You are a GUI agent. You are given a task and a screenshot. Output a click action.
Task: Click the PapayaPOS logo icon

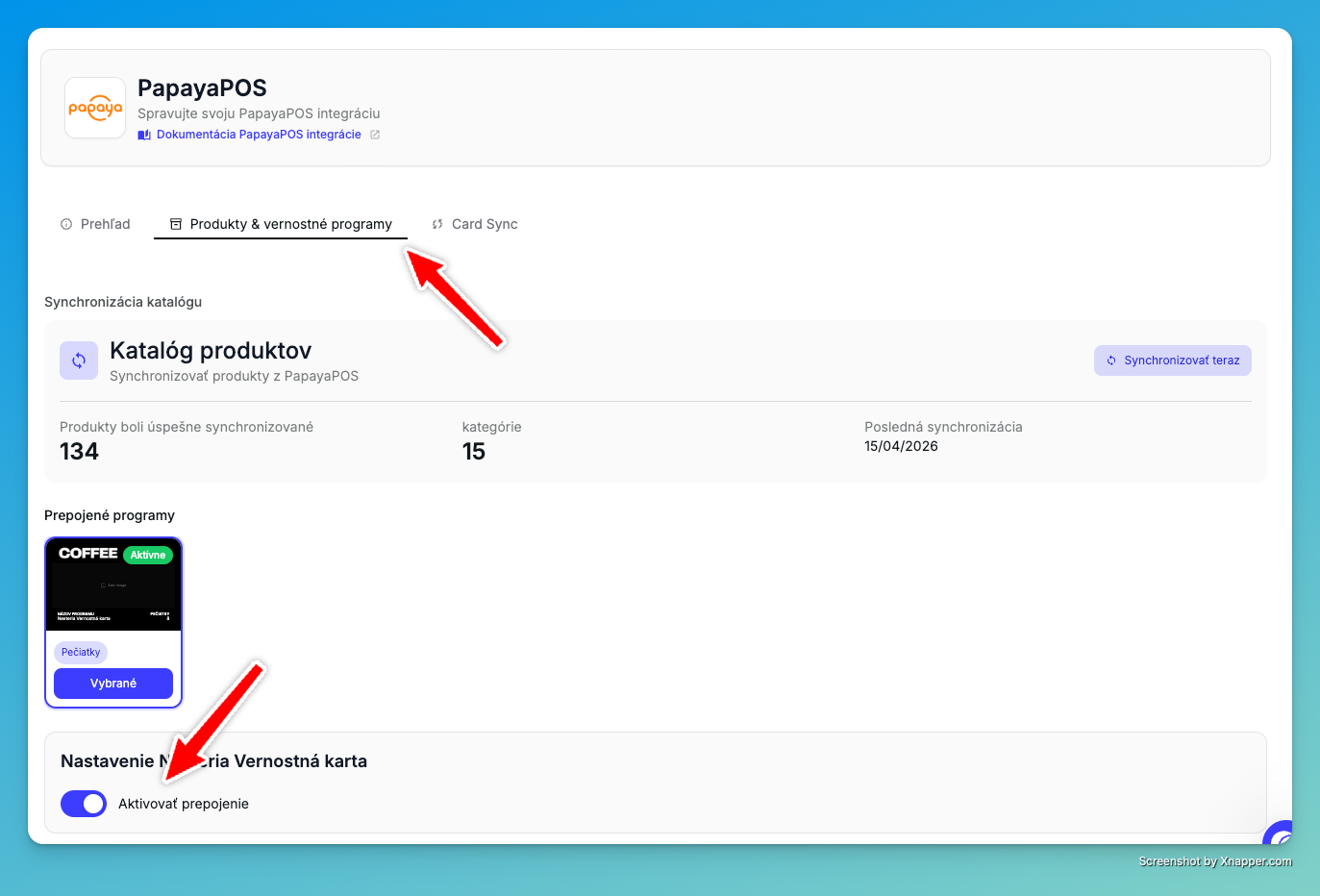pyautogui.click(x=95, y=108)
